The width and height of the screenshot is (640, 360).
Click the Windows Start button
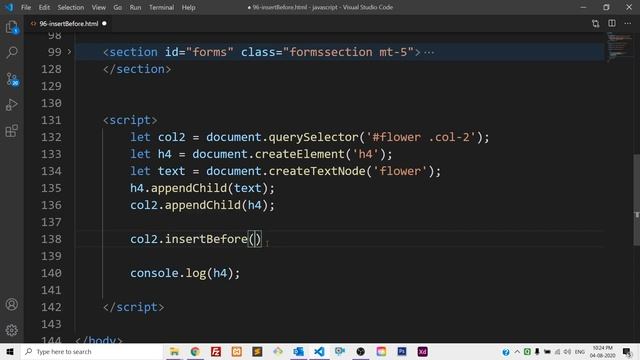pos(10,351)
